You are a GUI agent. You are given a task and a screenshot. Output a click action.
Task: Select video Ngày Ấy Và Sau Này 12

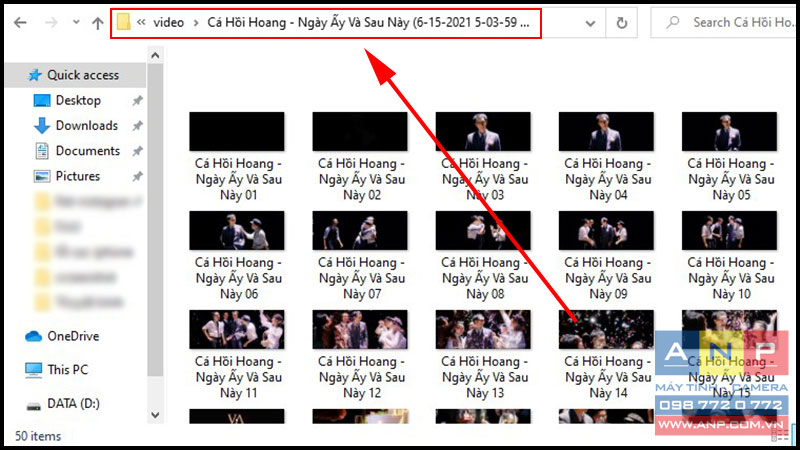[361, 355]
